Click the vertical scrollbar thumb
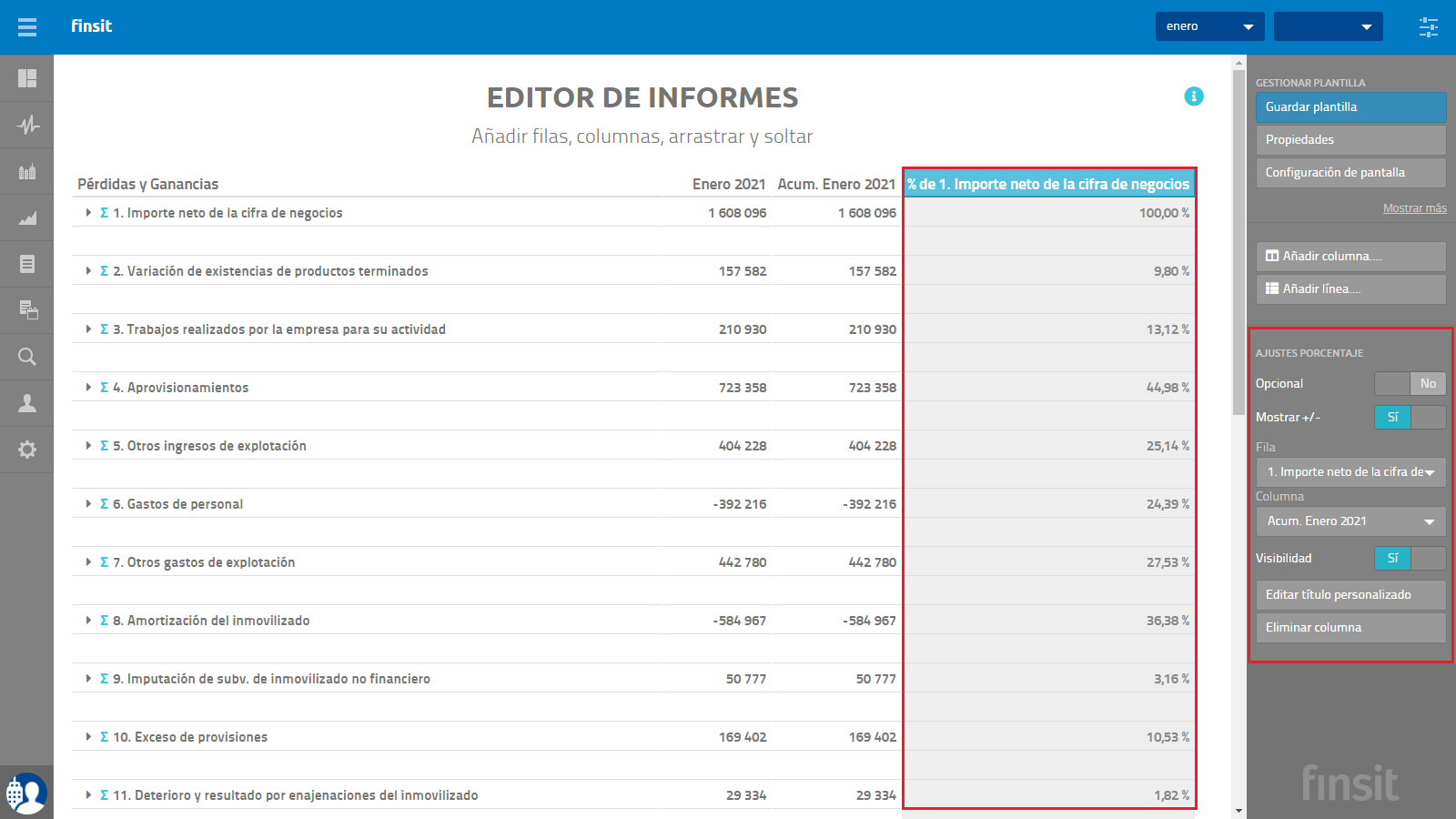Viewport: 1456px width, 819px height. [x=1239, y=242]
